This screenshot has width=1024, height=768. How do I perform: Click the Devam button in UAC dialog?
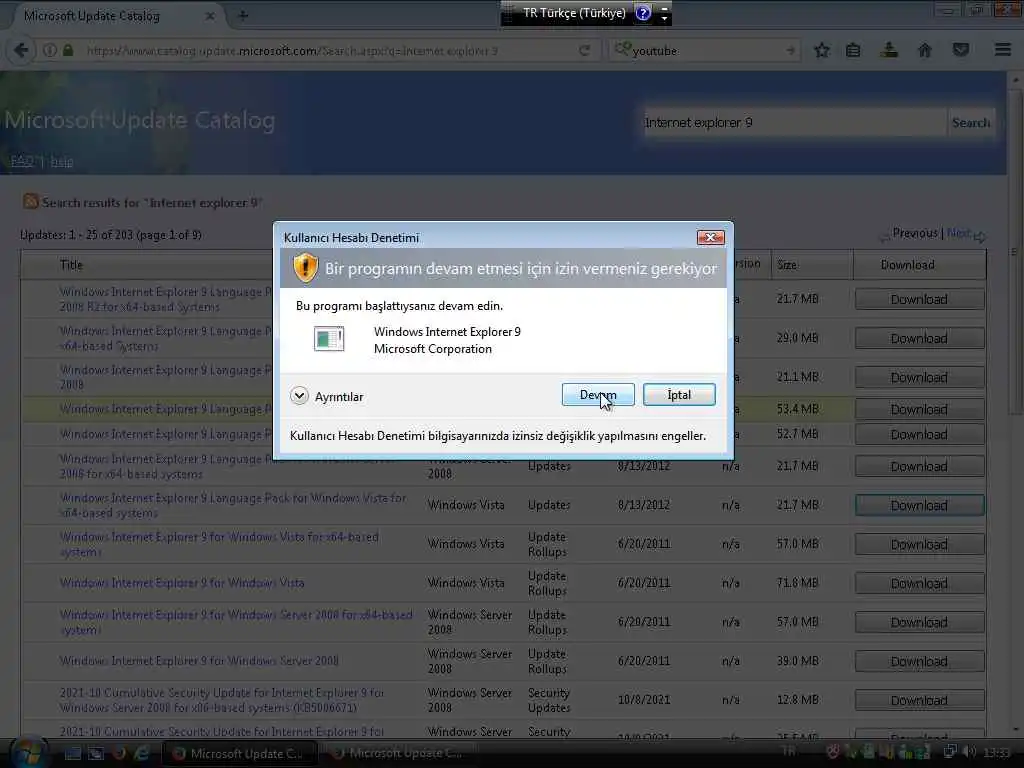coord(598,394)
